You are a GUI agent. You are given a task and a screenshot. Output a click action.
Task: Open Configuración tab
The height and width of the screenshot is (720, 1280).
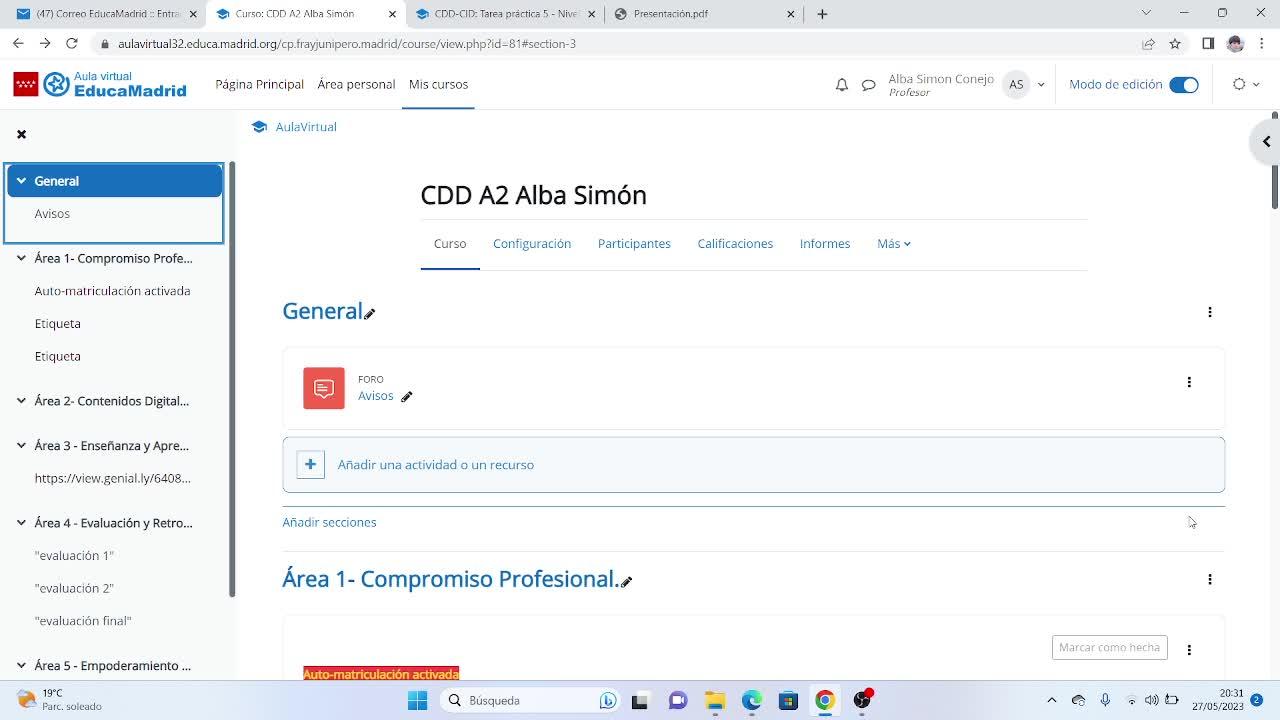(x=532, y=244)
